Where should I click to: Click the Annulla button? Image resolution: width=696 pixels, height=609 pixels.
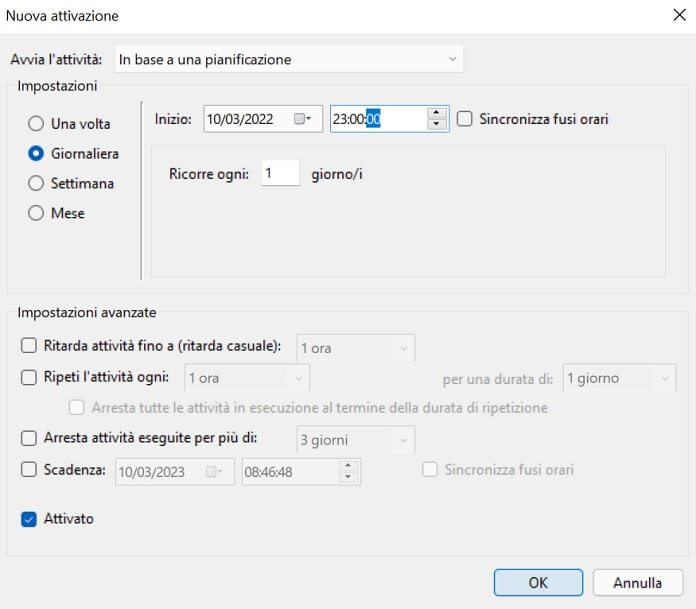coord(637,582)
